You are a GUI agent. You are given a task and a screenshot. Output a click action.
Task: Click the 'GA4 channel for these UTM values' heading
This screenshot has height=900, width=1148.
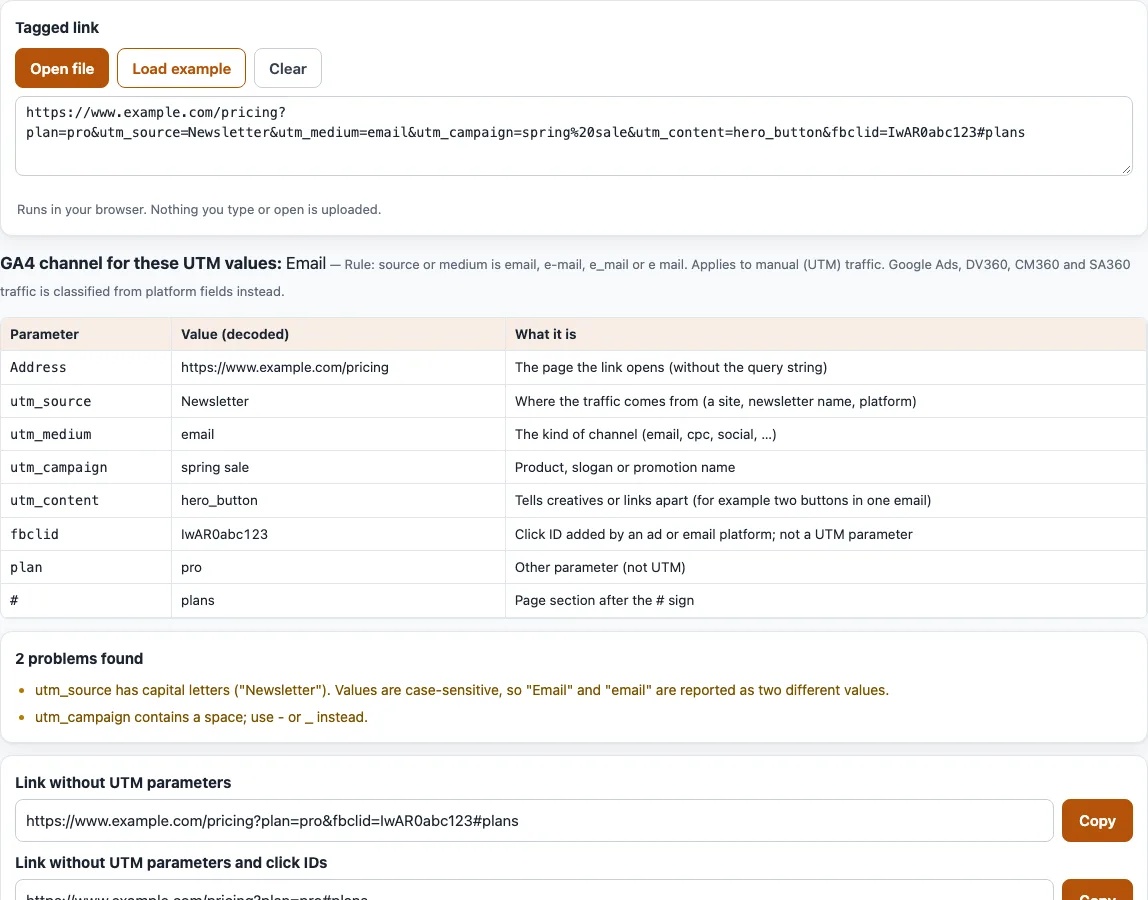pos(141,263)
